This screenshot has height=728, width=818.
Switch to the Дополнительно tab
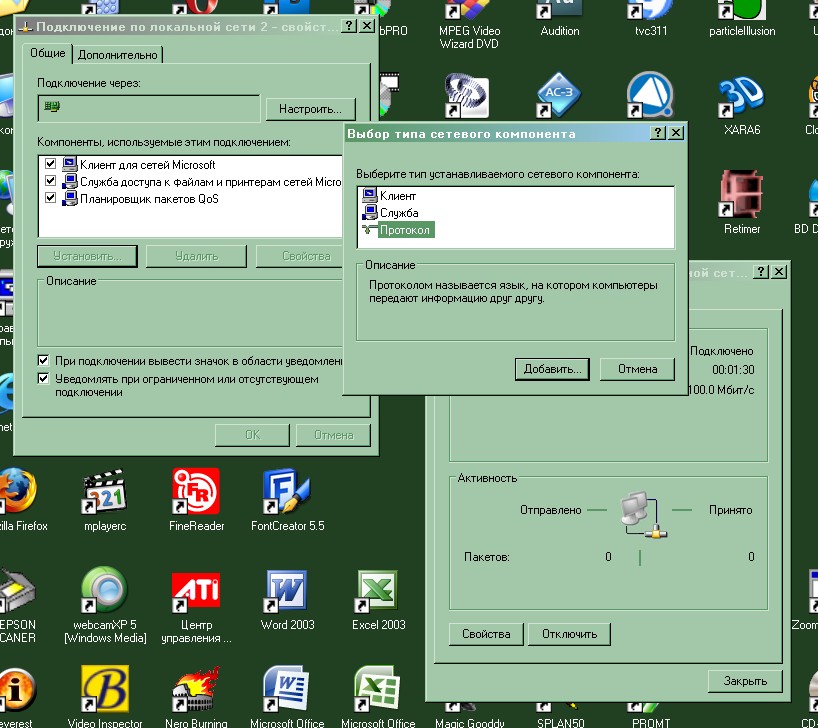tap(117, 55)
